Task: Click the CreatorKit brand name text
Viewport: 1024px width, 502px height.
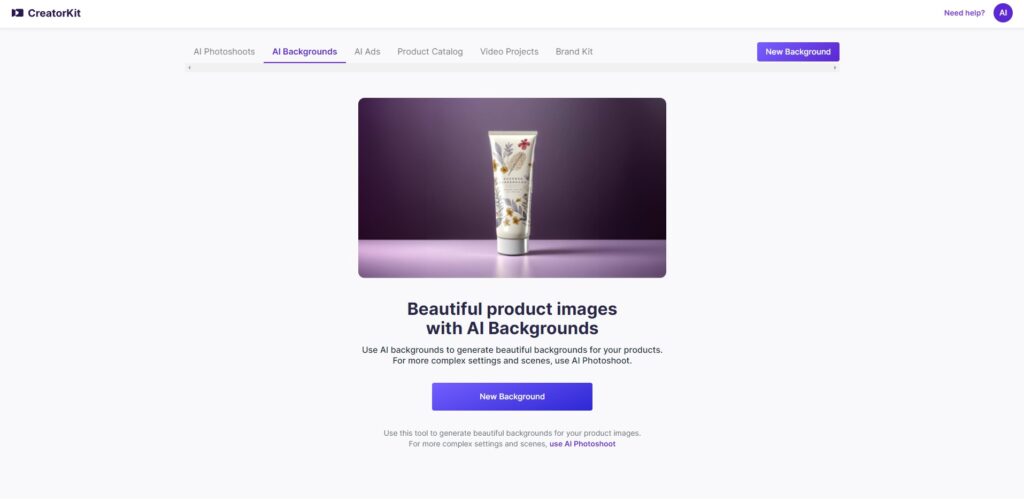Action: [x=54, y=13]
